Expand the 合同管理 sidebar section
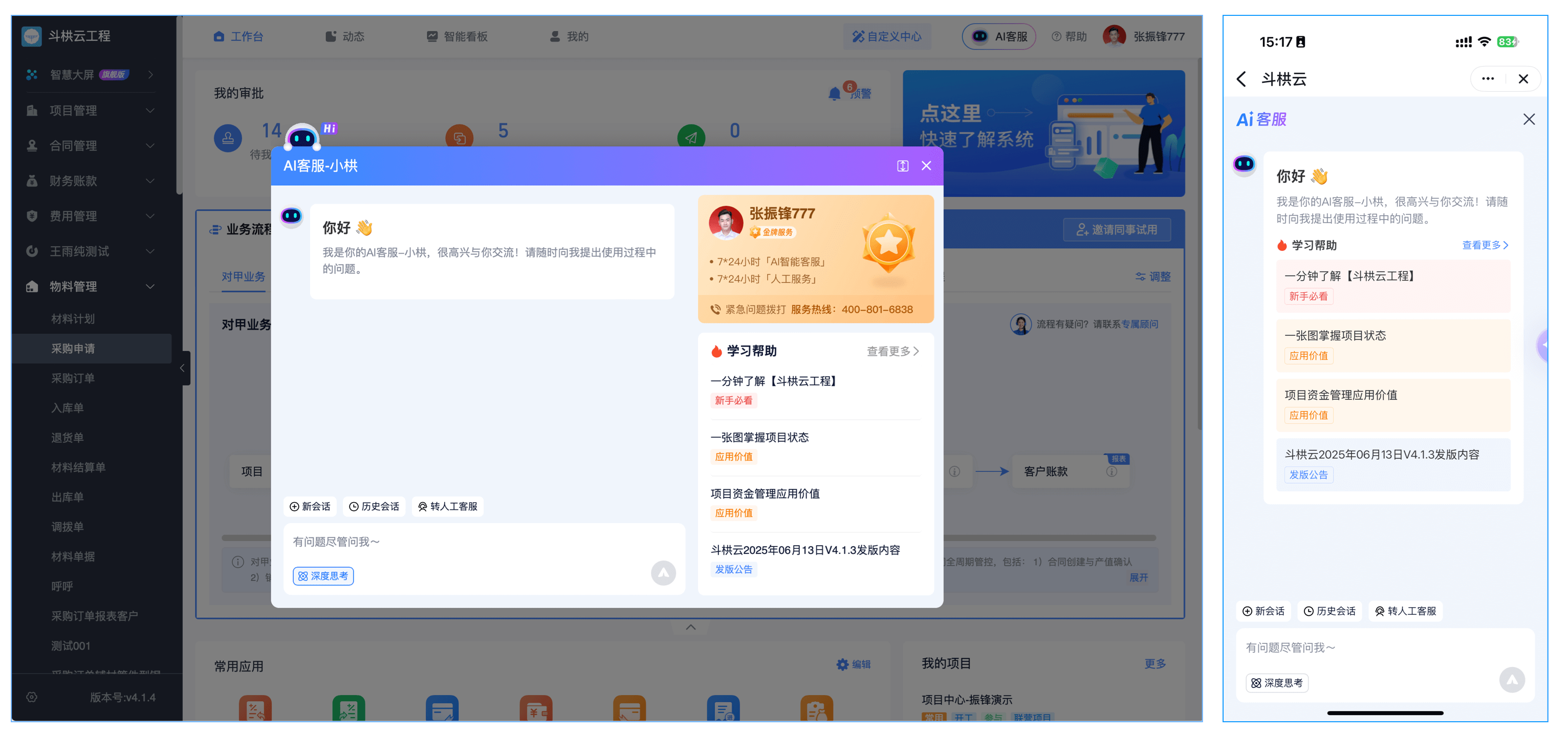The image size is (1568, 733). 91,145
